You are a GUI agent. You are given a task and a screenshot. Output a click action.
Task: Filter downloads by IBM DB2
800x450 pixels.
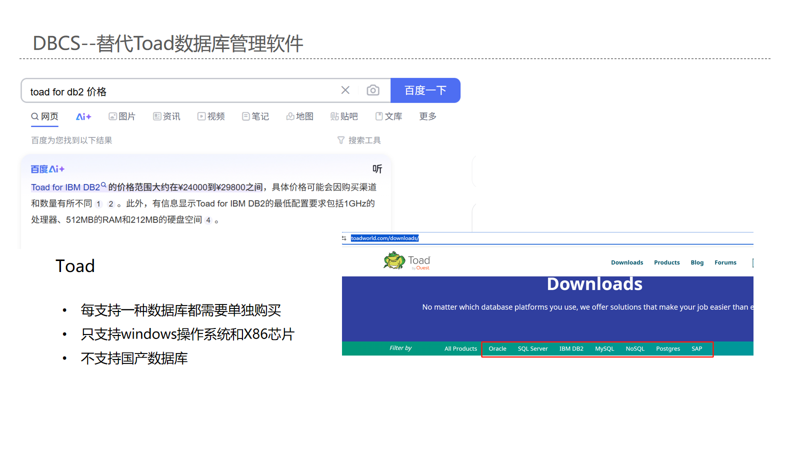[571, 349]
